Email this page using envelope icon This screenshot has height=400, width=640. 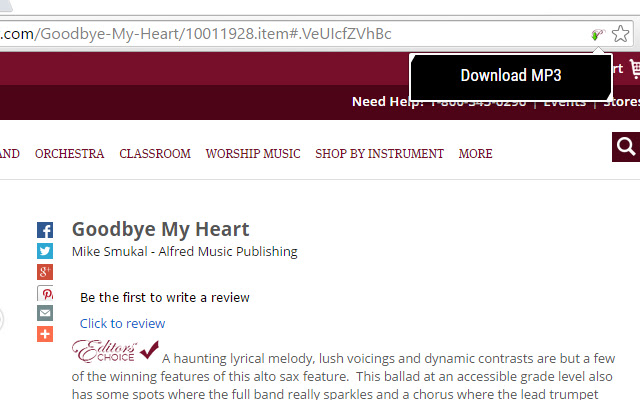click(45, 313)
